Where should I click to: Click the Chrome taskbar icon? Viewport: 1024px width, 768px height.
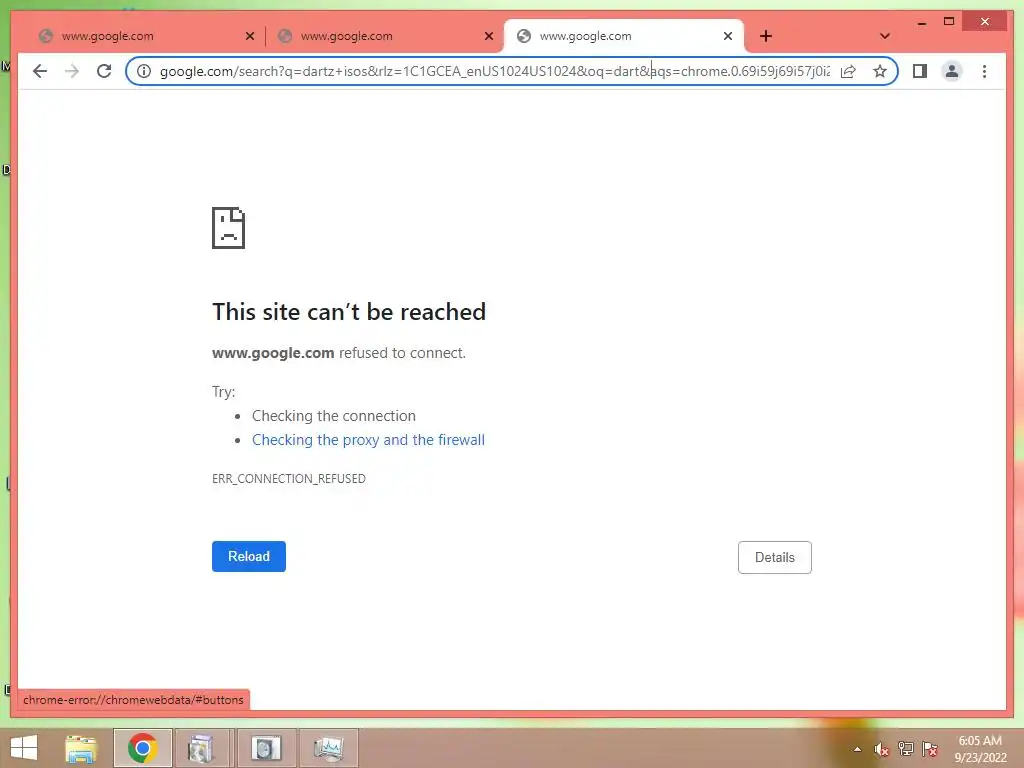[142, 748]
